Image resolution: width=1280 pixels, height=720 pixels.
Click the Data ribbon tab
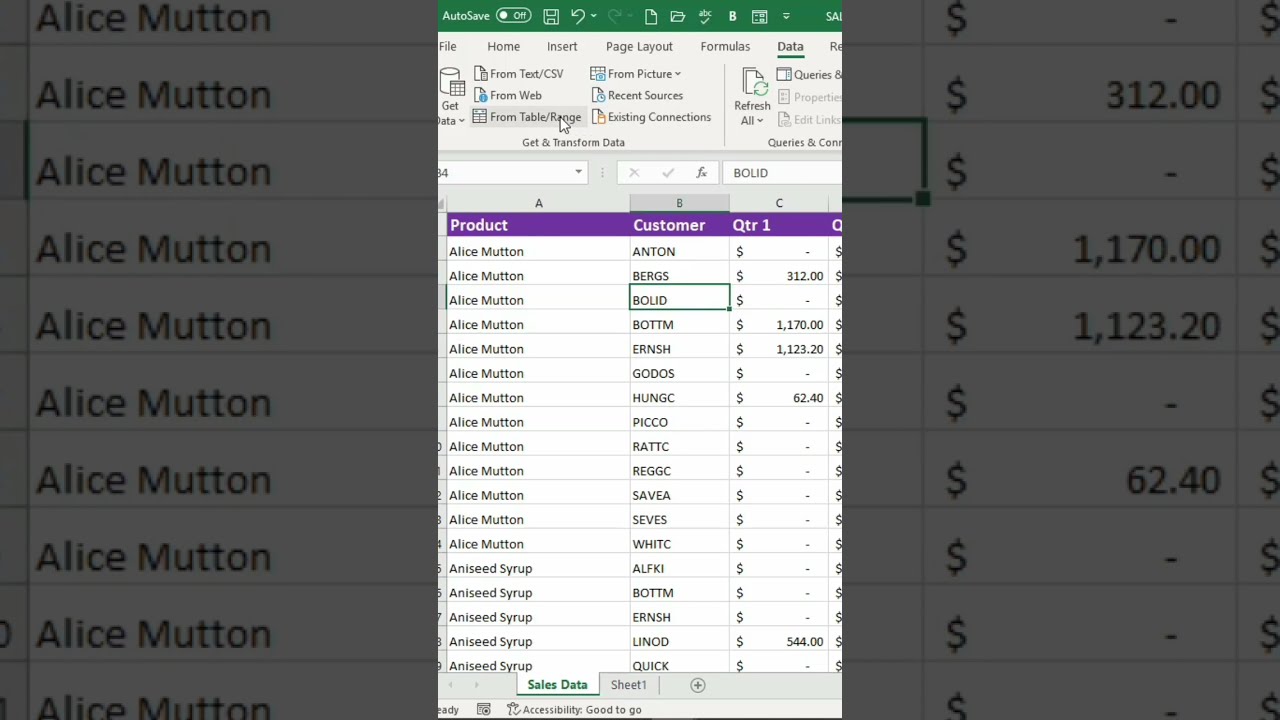[790, 47]
